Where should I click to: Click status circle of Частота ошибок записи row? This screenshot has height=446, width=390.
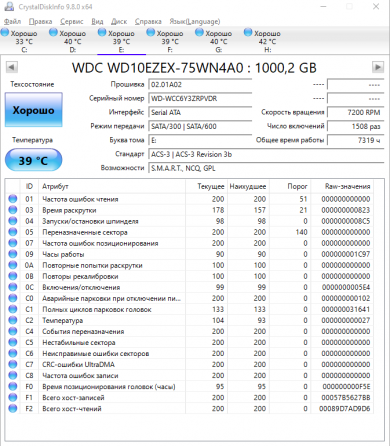[13, 375]
